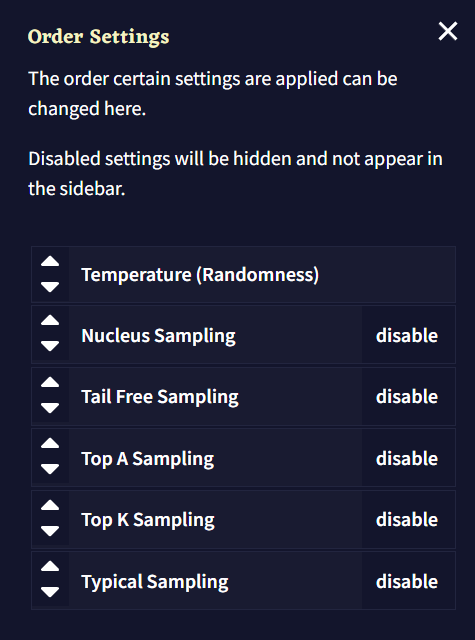
Task: Disable Top A Sampling
Action: click(408, 458)
